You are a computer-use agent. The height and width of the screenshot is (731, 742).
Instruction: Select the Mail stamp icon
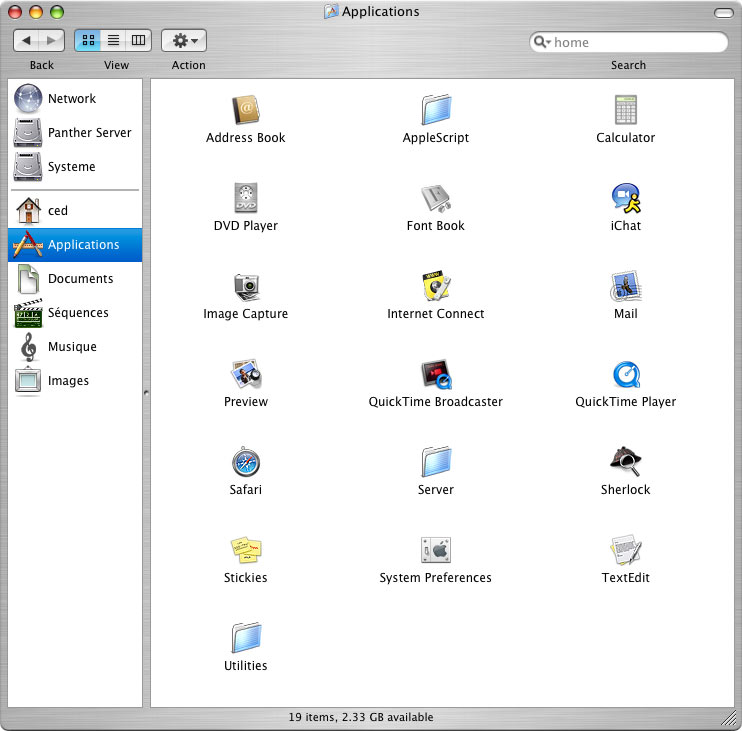click(626, 286)
